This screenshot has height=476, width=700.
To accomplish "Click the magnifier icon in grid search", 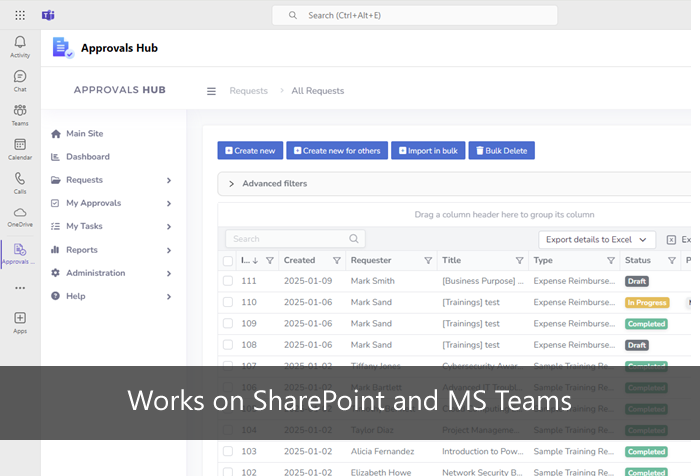I will pos(354,239).
